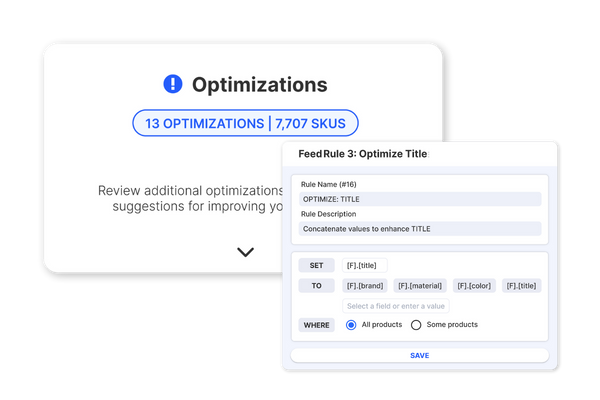Image resolution: width=600 pixels, height=400 pixels.
Task: Select the Some products radio button
Action: 416,325
